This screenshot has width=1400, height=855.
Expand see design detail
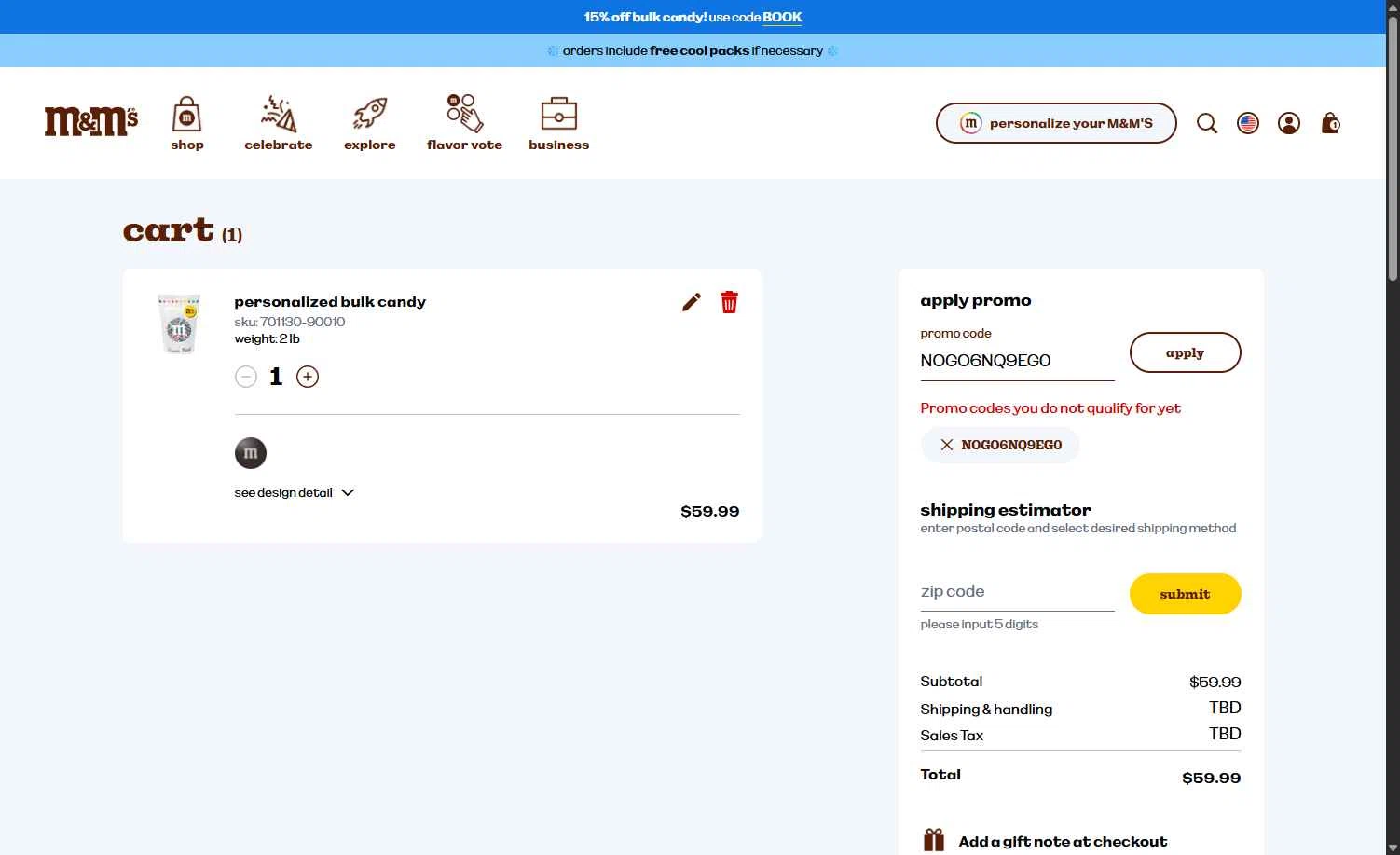coord(295,492)
